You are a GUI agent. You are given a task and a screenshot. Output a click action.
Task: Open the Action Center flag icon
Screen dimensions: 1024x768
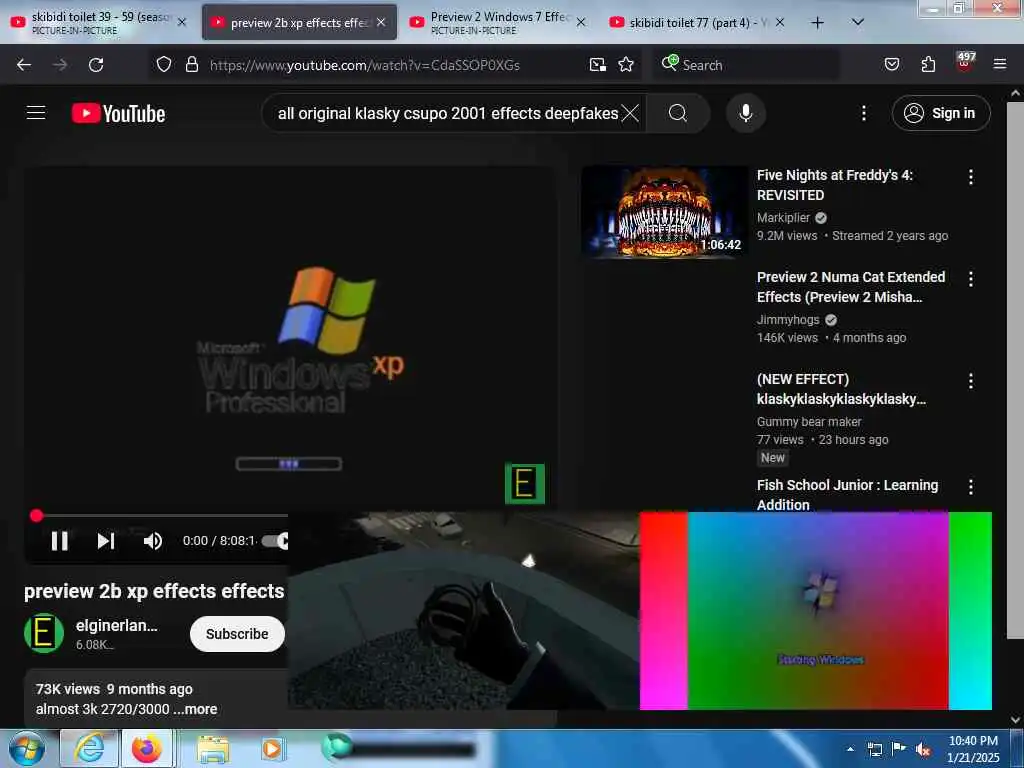click(899, 748)
